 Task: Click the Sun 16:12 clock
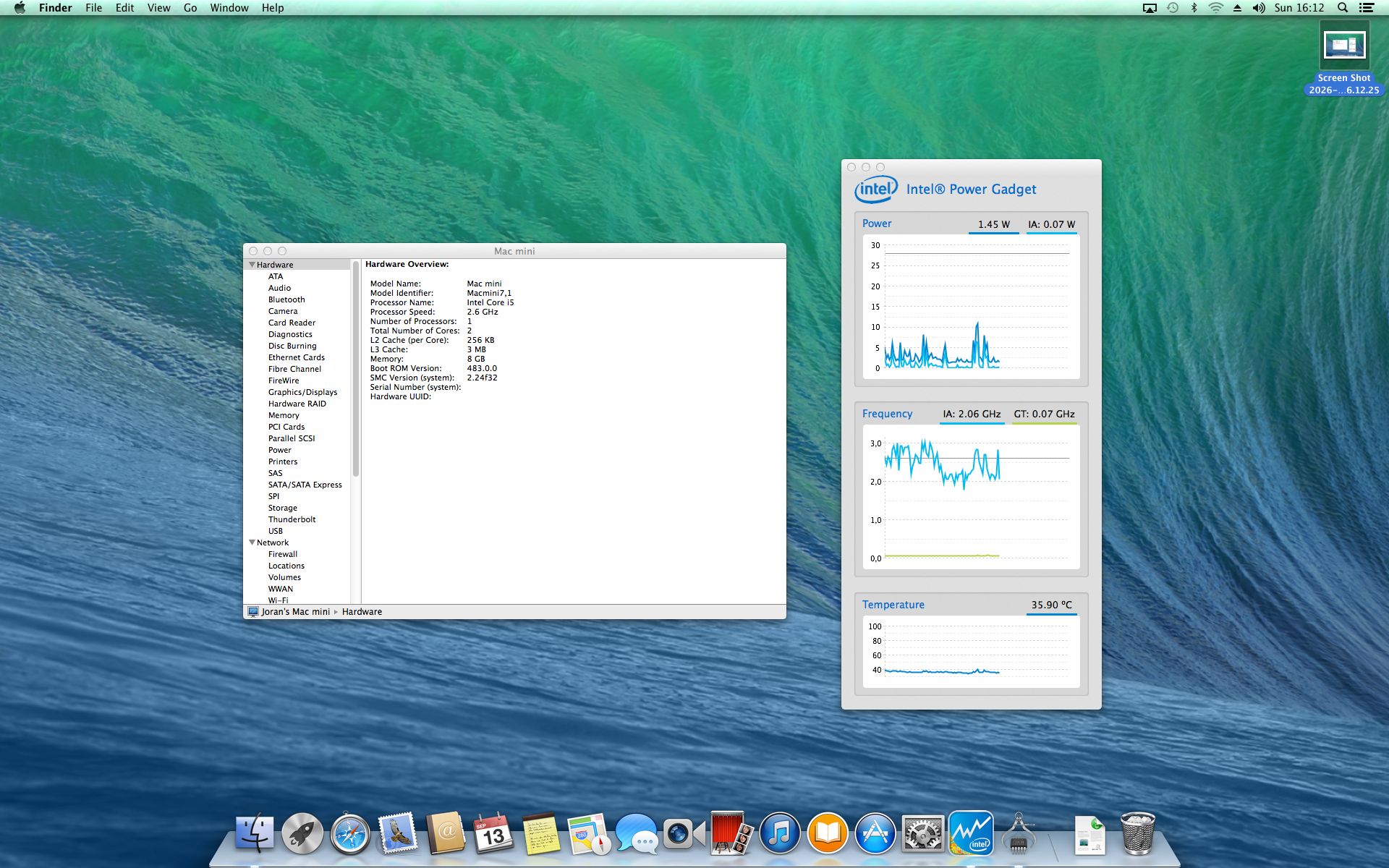[1299, 8]
